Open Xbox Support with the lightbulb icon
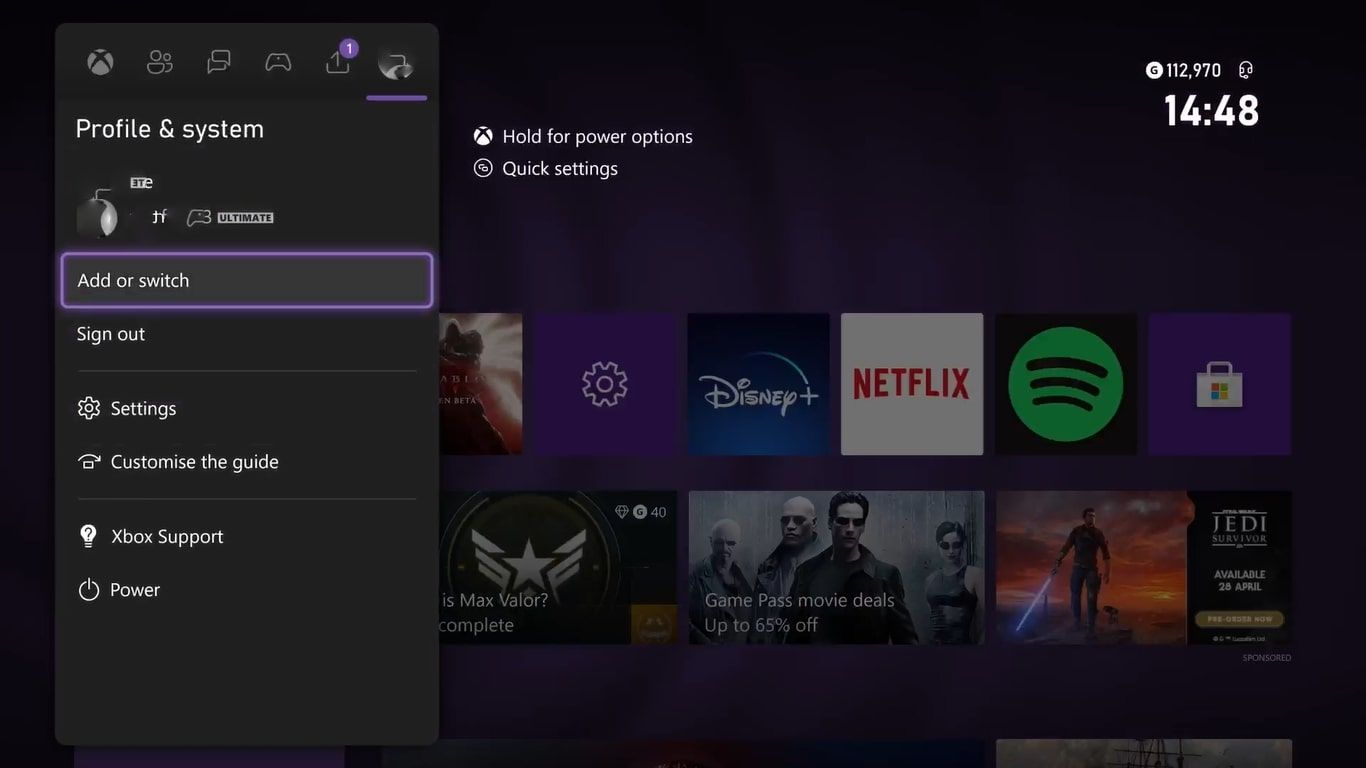This screenshot has height=768, width=1366. 88,536
